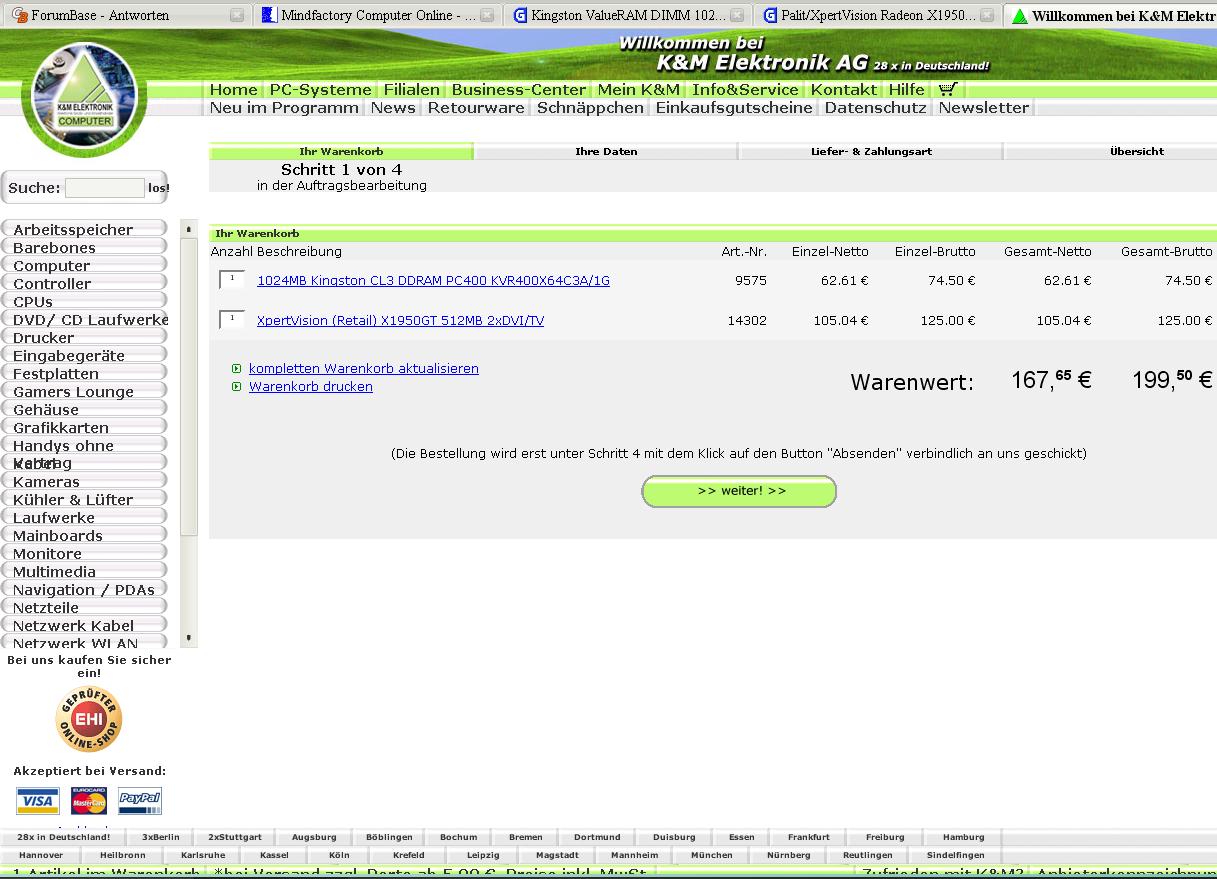Close the Palit/XpertVision Radeon tab
Image resolution: width=1217 pixels, height=879 pixels.
click(x=987, y=15)
